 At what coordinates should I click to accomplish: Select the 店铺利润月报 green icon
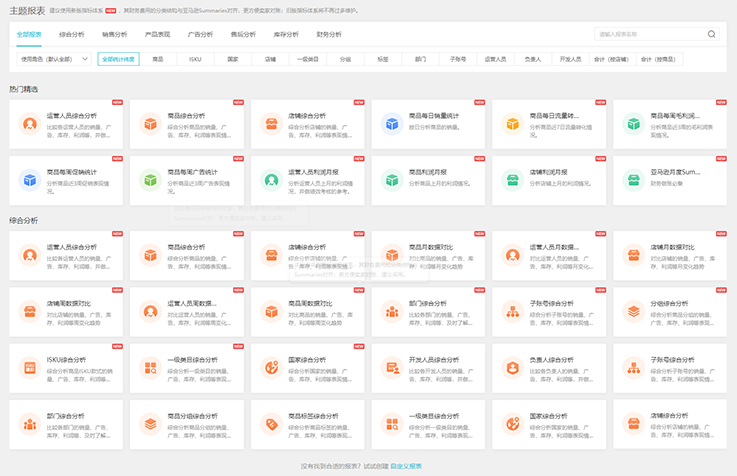(512, 180)
